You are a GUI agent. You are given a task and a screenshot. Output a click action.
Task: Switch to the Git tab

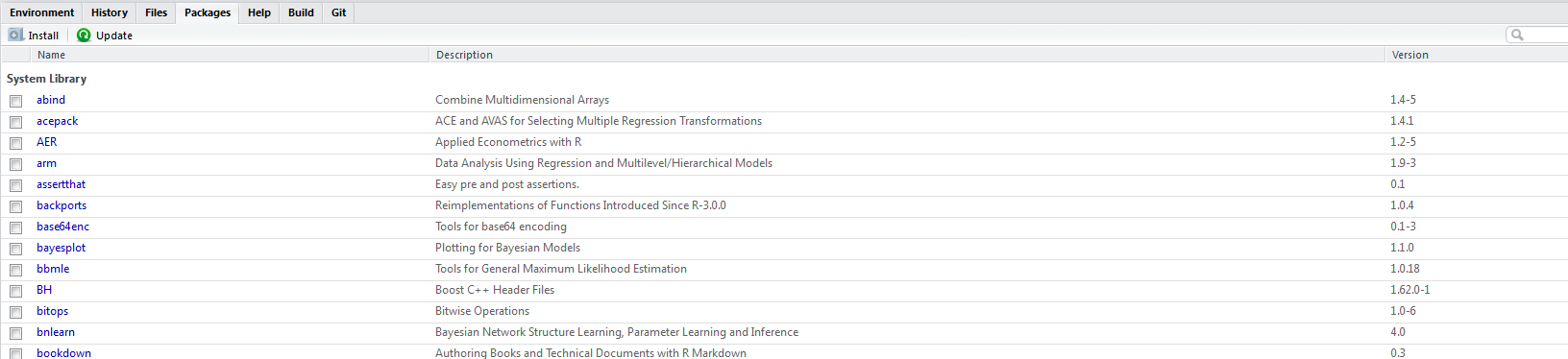coord(339,12)
